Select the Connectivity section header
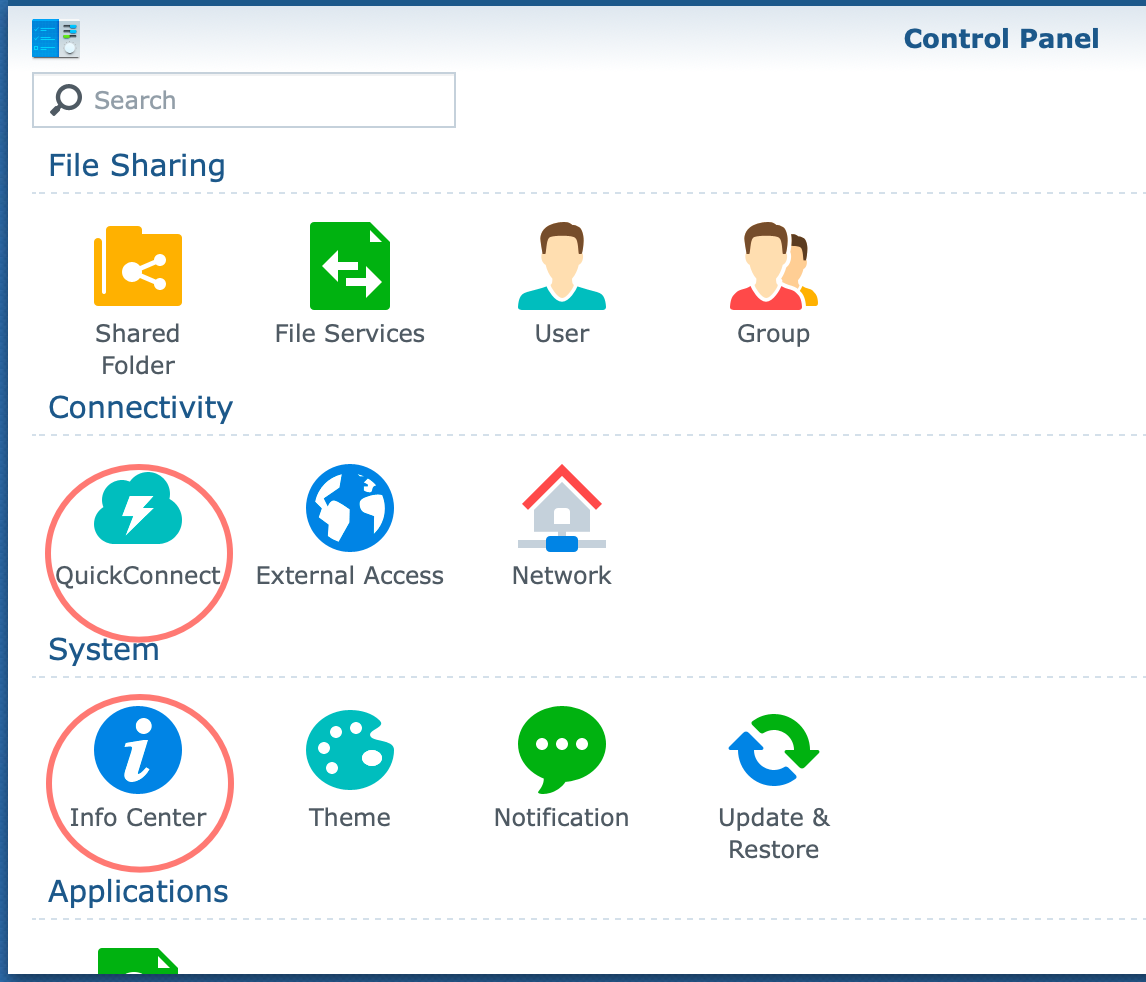 point(140,407)
